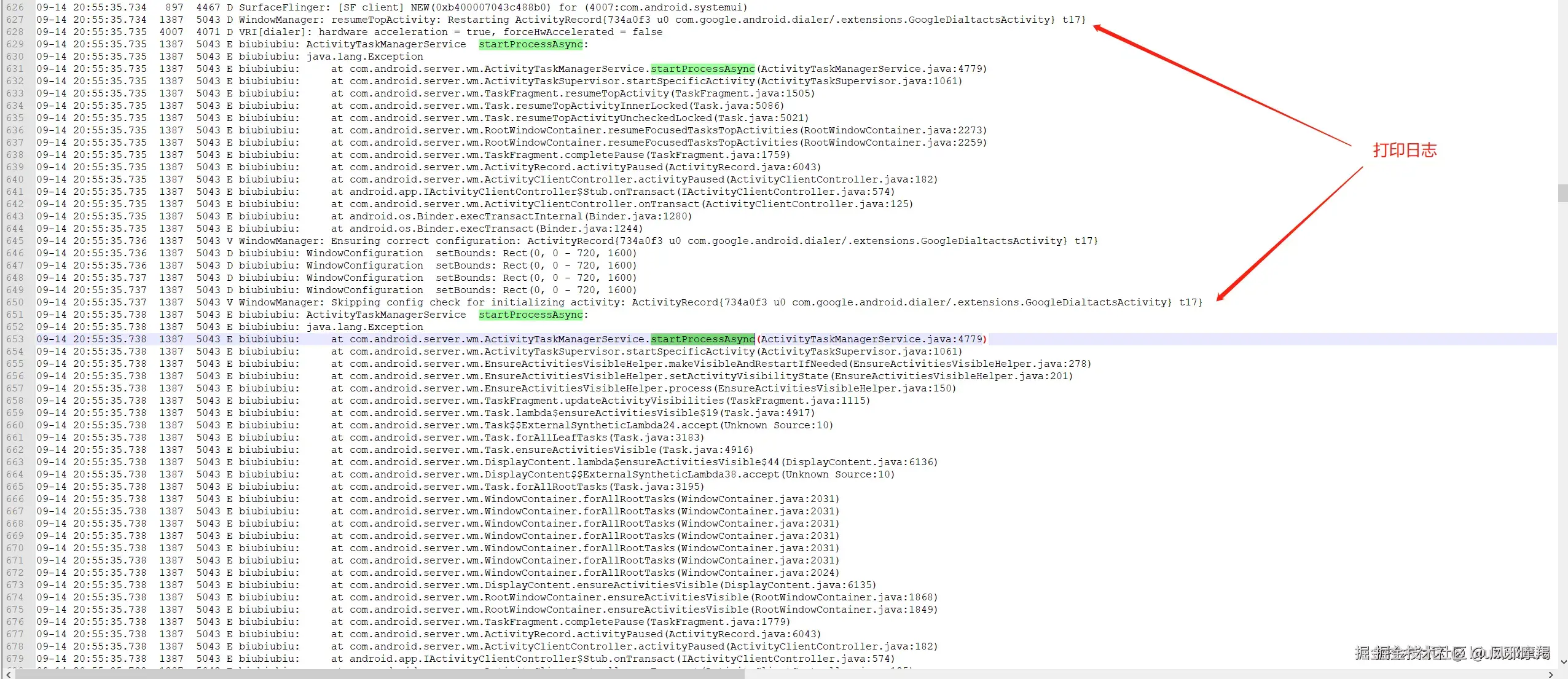The width and height of the screenshot is (1568, 679).
Task: Click the vertical scrollbar thumb on the right
Action: pyautogui.click(x=1562, y=194)
